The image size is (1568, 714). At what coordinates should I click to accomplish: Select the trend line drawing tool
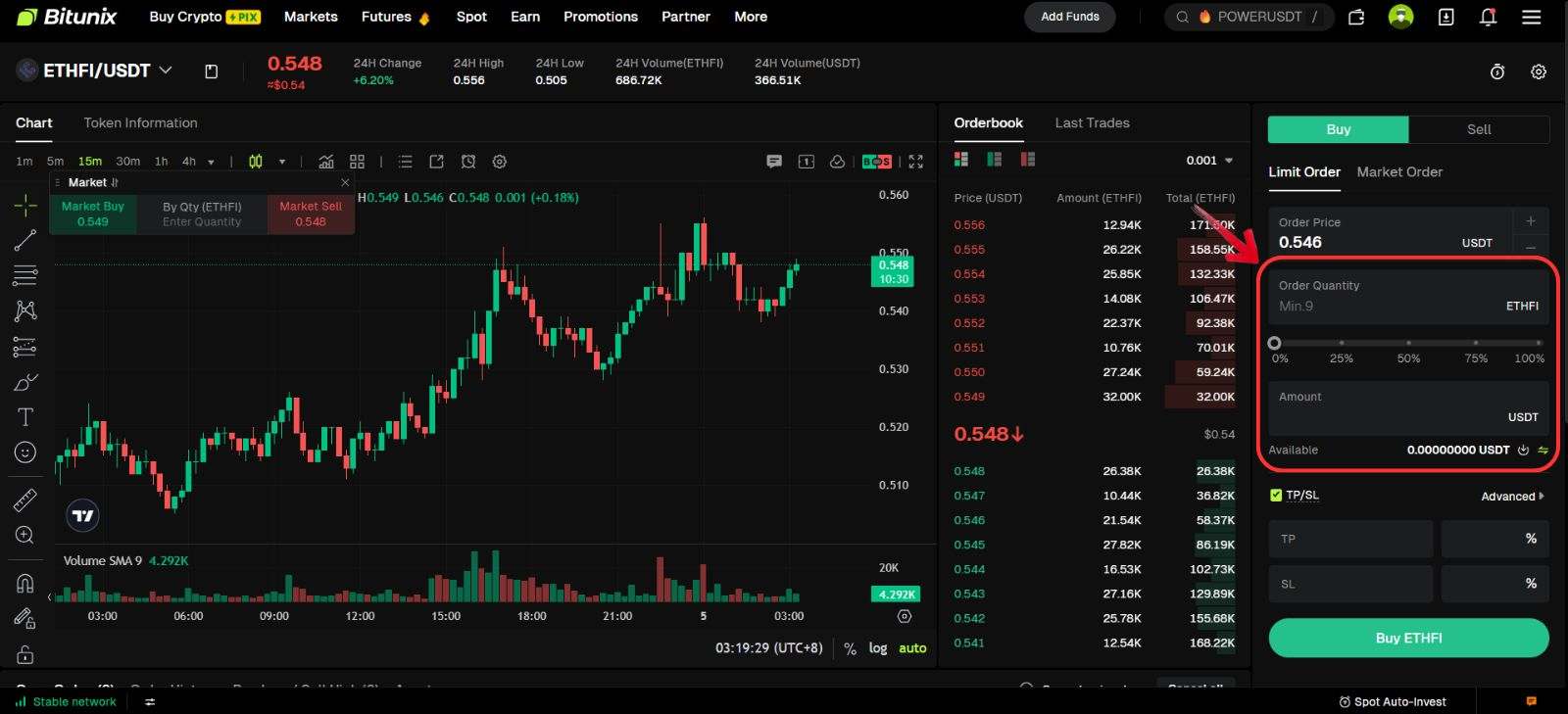click(x=25, y=240)
